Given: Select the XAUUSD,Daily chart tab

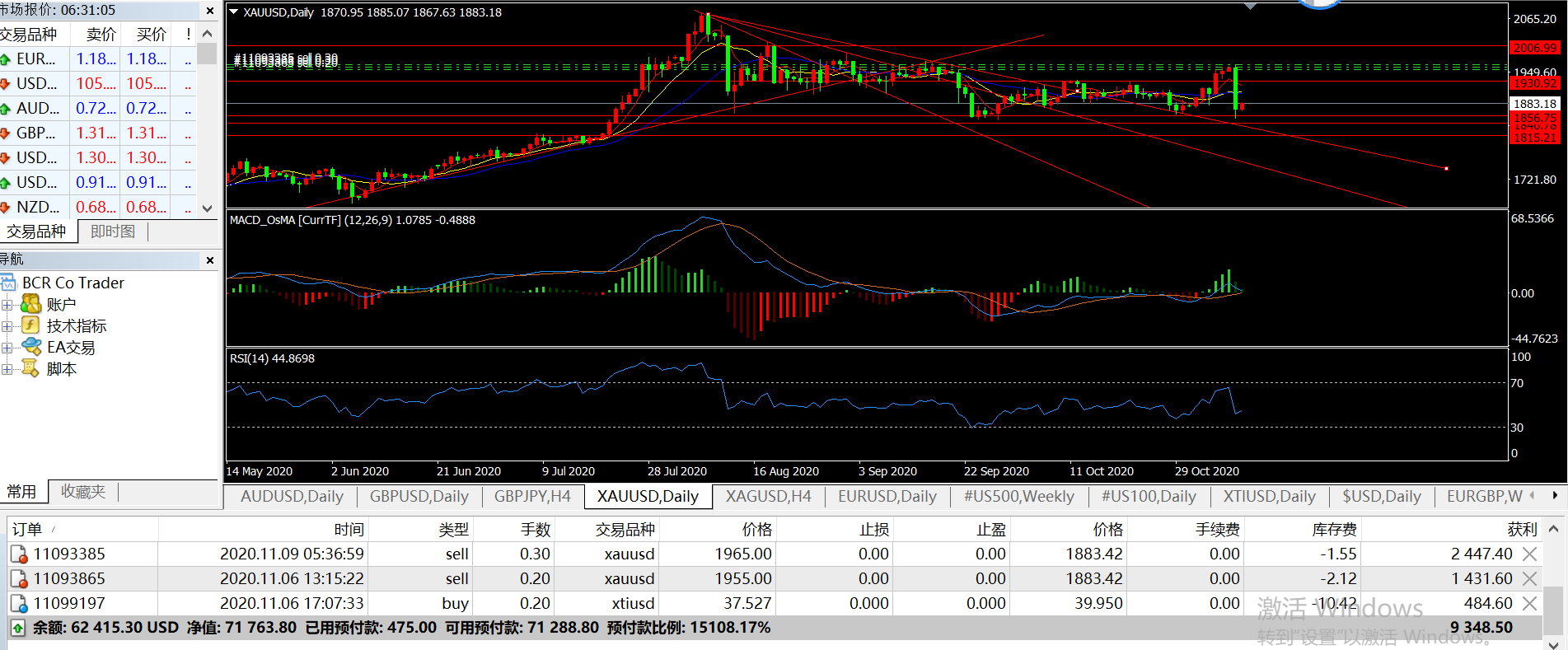Looking at the screenshot, I should point(648,497).
